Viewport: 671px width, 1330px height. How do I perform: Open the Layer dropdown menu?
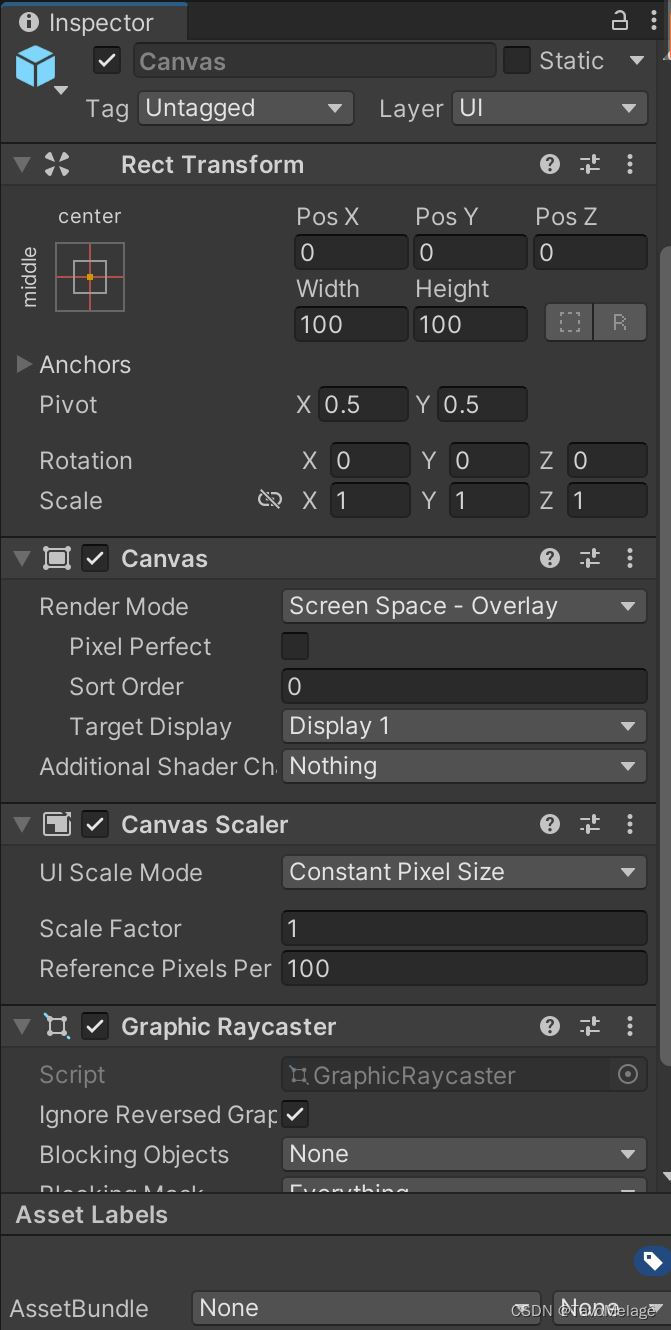click(548, 108)
